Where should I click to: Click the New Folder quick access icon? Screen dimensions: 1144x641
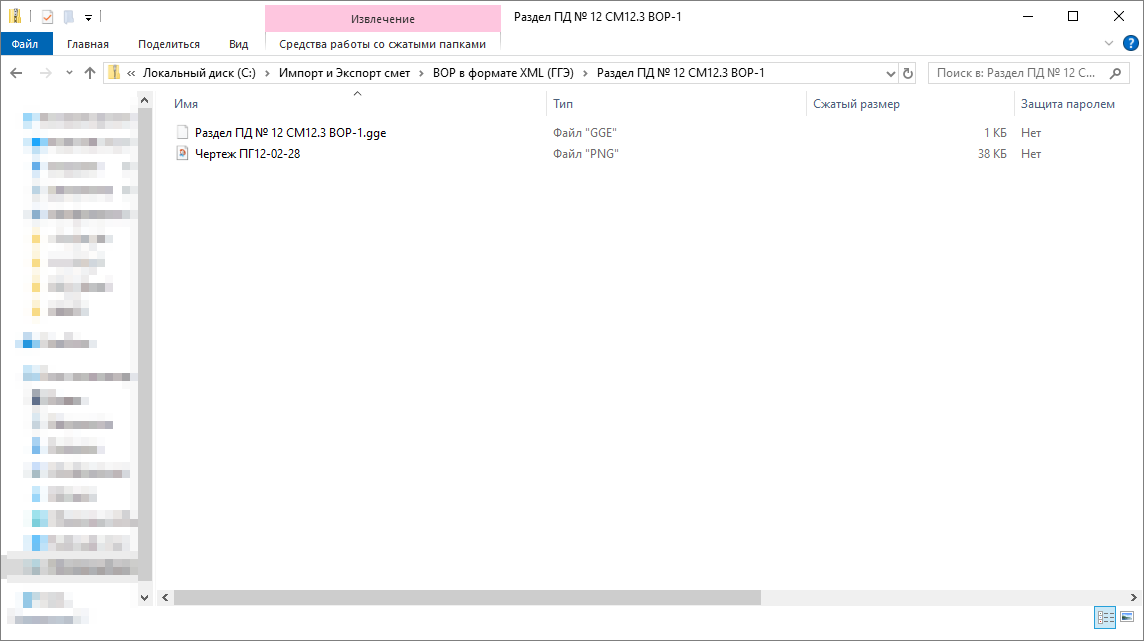(x=68, y=16)
